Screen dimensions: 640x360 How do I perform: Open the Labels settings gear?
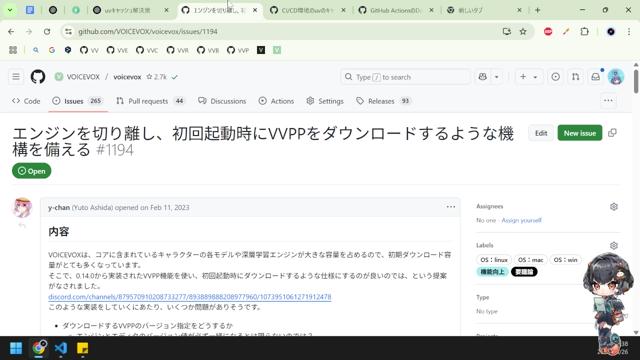(x=613, y=245)
